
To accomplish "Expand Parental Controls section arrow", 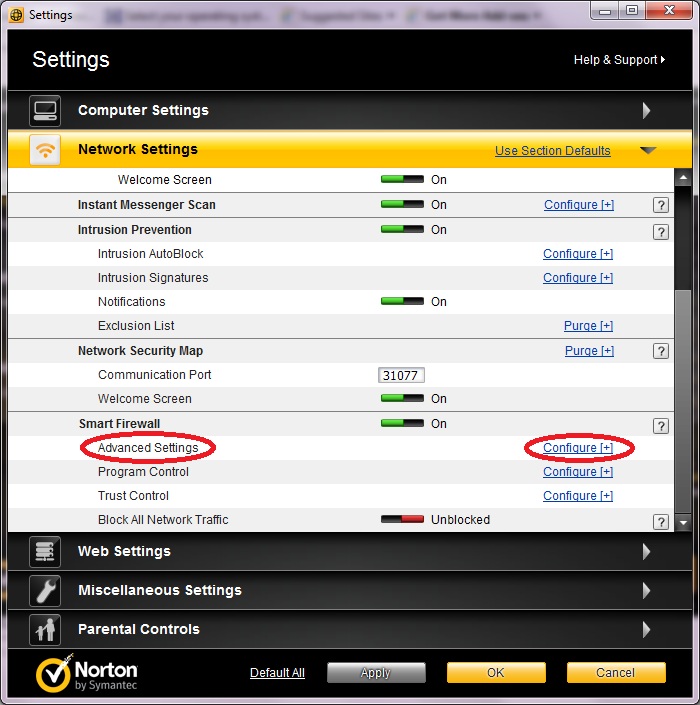I will pos(646,629).
